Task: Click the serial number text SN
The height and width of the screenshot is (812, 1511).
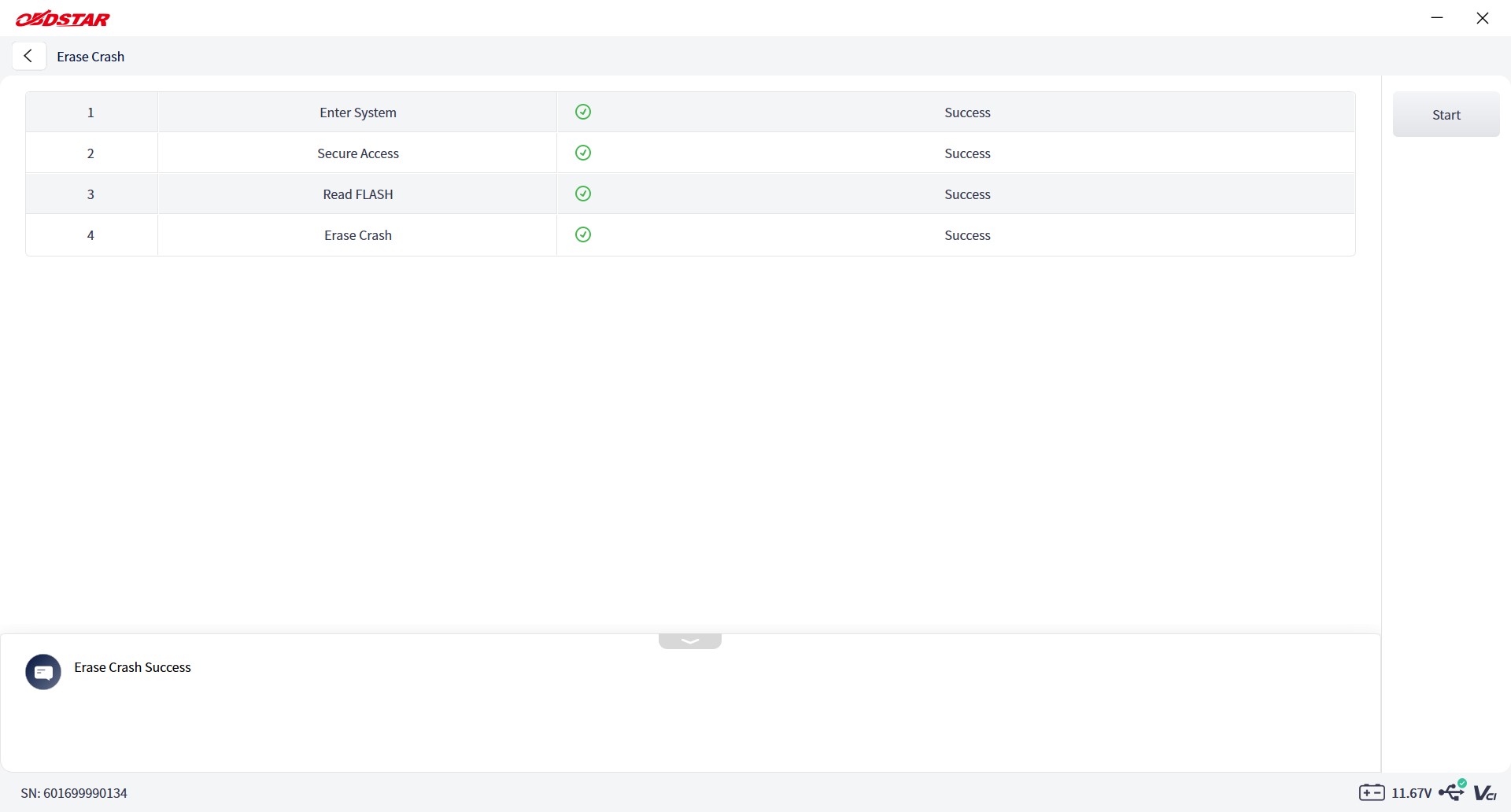Action: (74, 793)
